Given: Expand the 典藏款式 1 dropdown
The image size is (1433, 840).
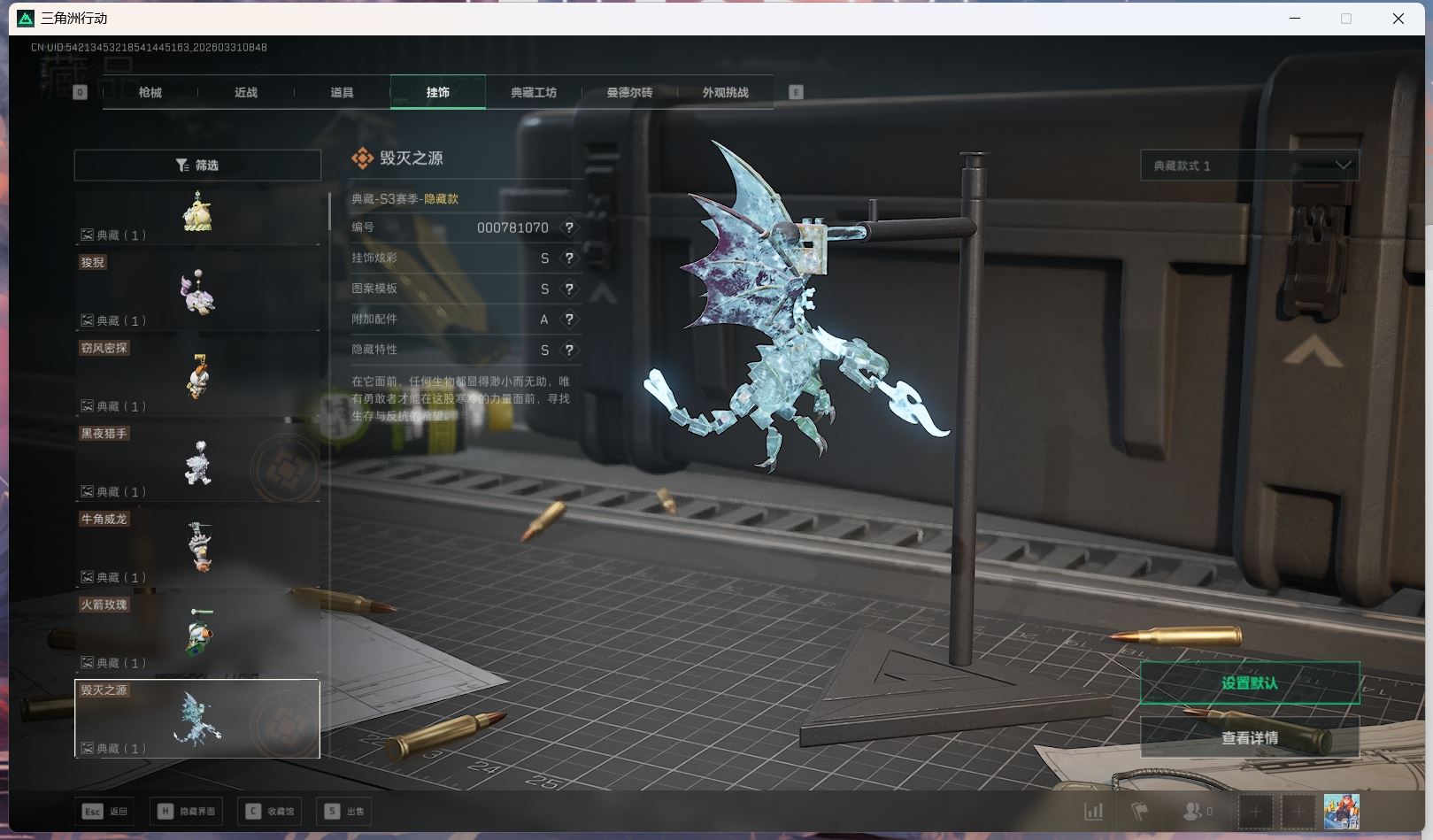Looking at the screenshot, I should coord(1249,166).
